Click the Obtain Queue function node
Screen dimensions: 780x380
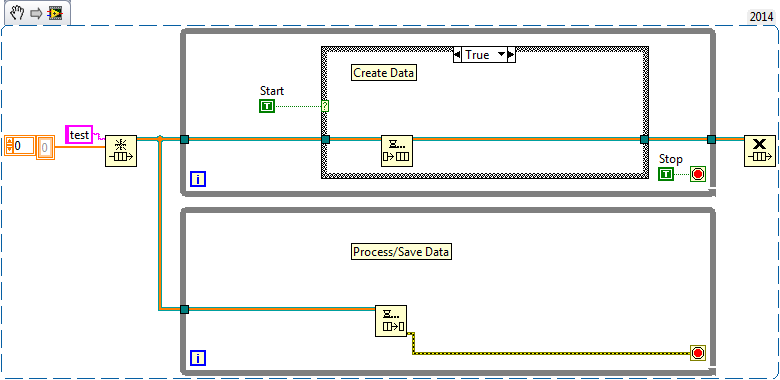coord(121,150)
